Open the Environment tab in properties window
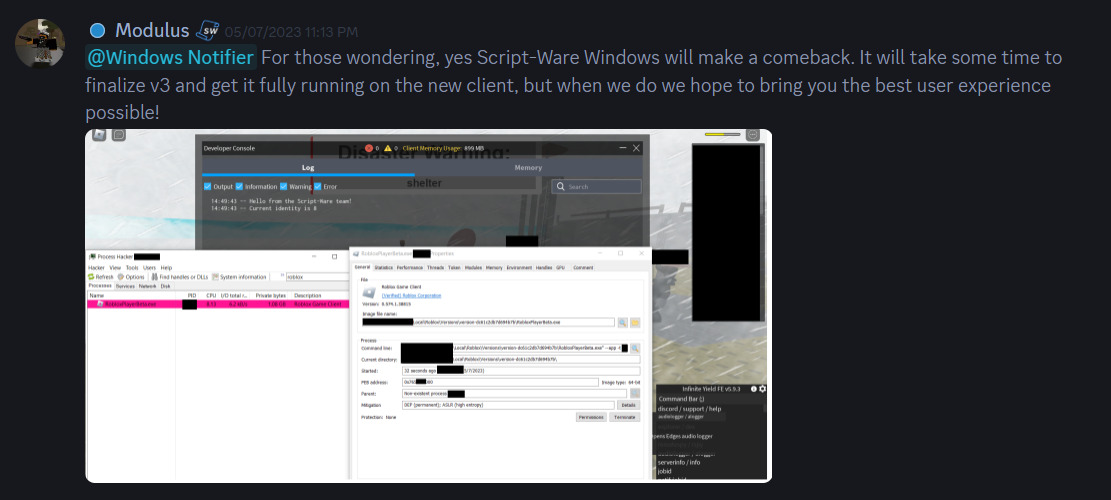 pos(519,268)
